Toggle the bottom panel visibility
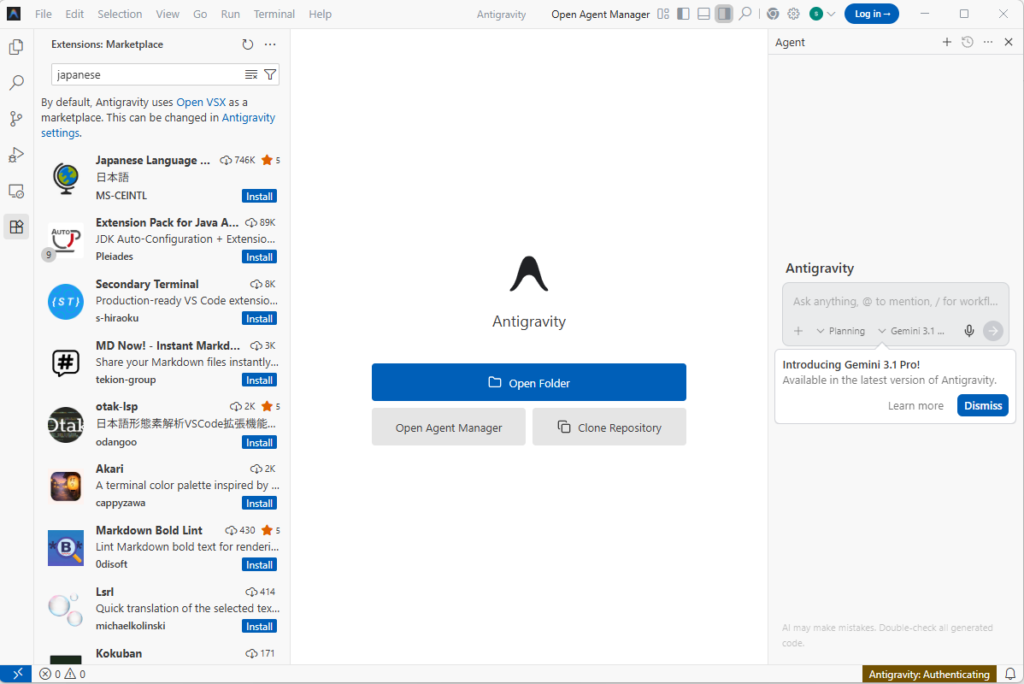Image resolution: width=1024 pixels, height=684 pixels. (x=703, y=14)
